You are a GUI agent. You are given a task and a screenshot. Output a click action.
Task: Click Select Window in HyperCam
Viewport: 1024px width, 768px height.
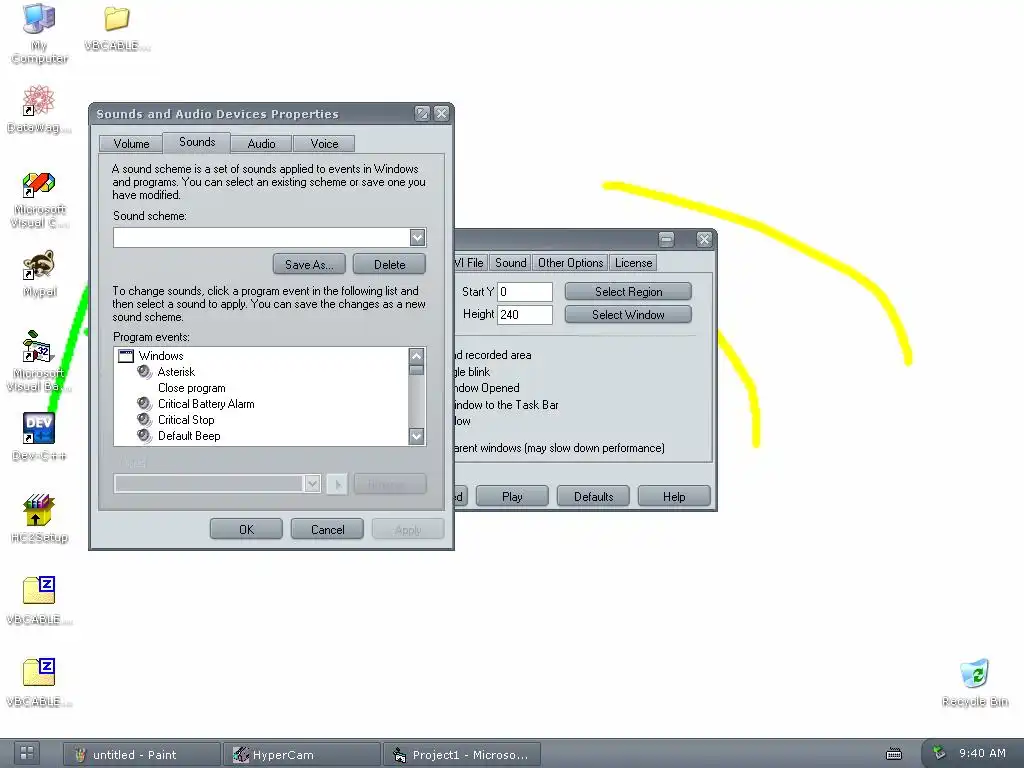click(628, 315)
